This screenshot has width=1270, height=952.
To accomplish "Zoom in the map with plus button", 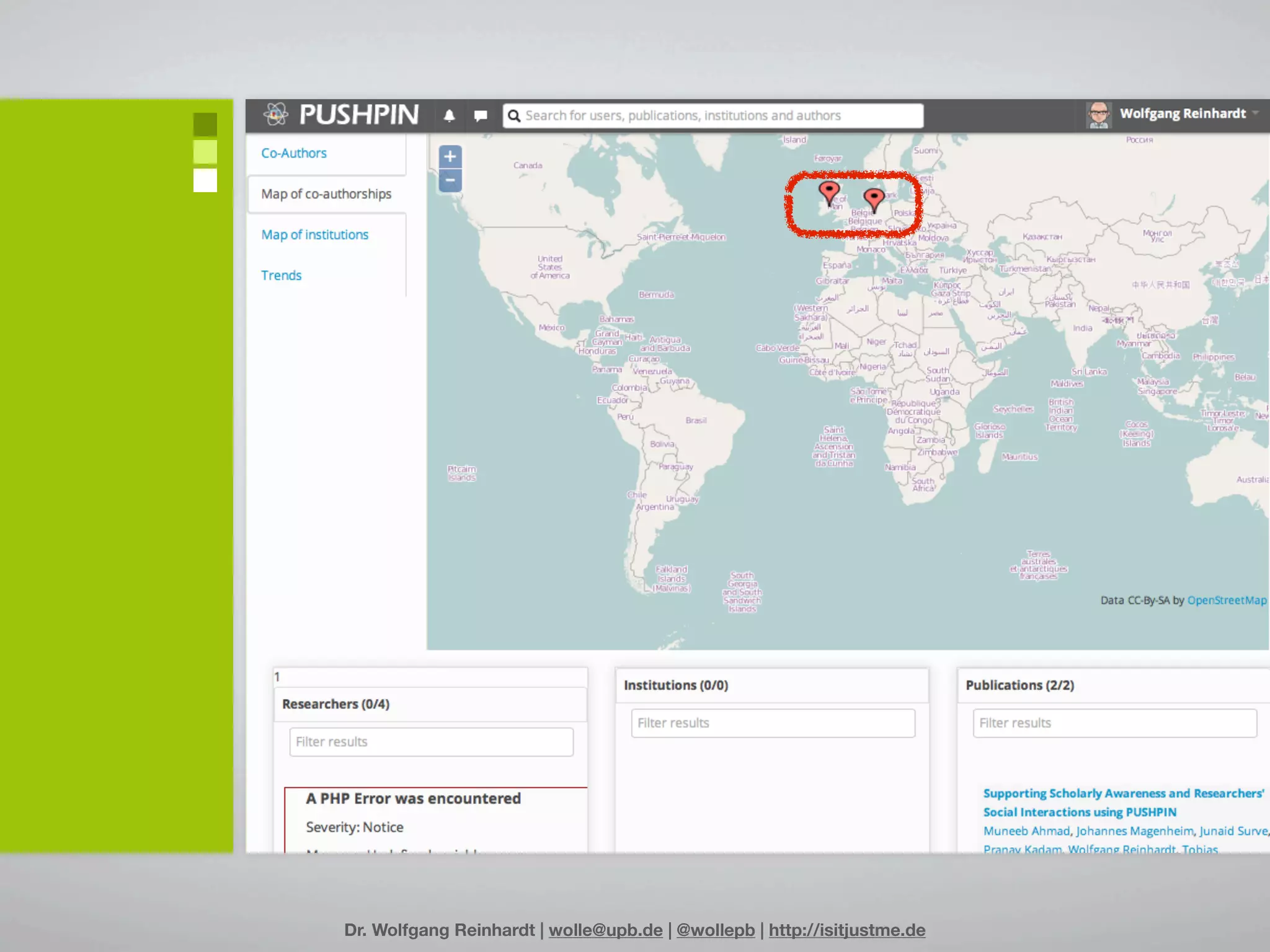I will click(x=450, y=157).
